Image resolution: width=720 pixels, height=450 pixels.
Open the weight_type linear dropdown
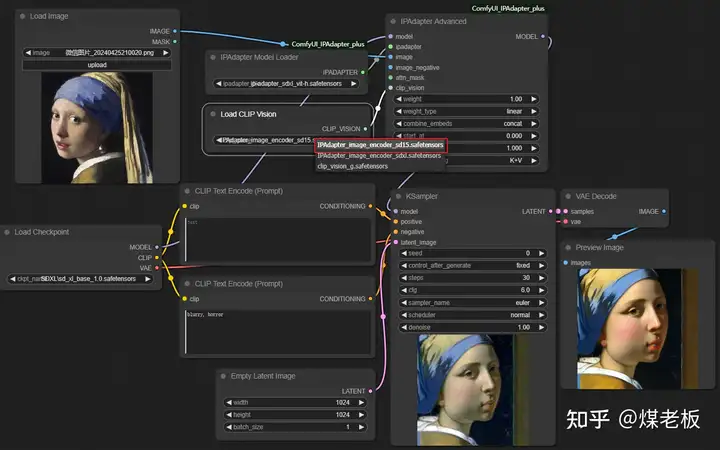coord(466,112)
